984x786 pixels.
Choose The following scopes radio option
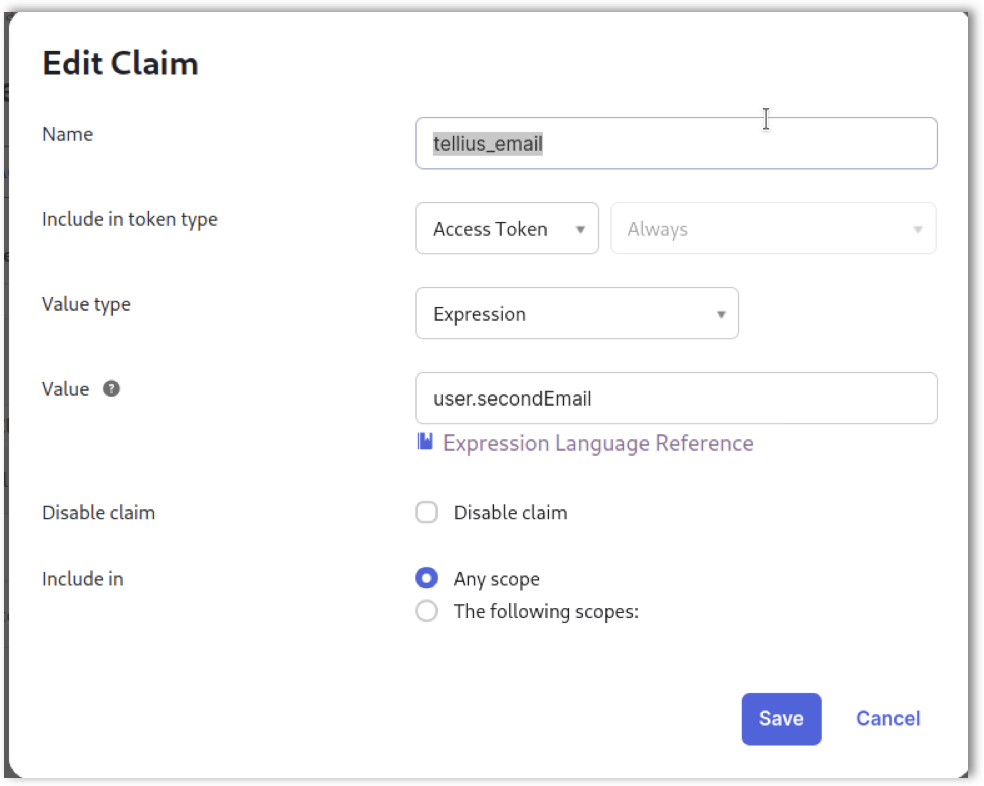click(x=427, y=611)
